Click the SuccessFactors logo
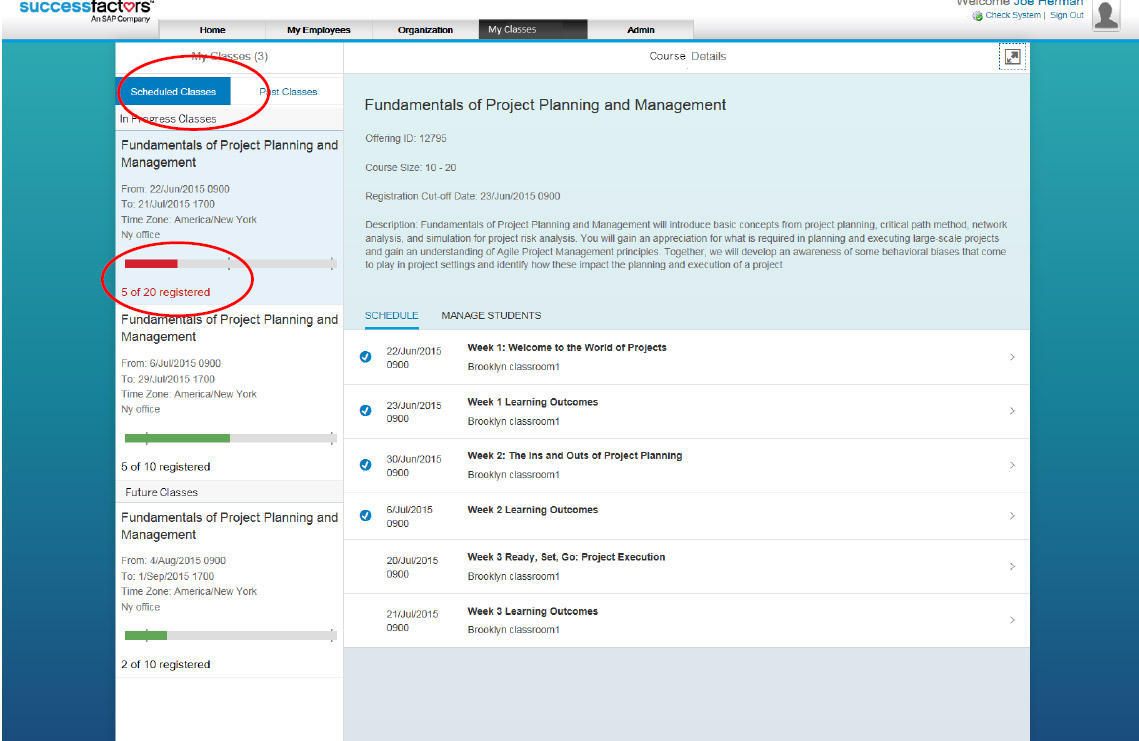The width and height of the screenshot is (1139, 741). 87,10
